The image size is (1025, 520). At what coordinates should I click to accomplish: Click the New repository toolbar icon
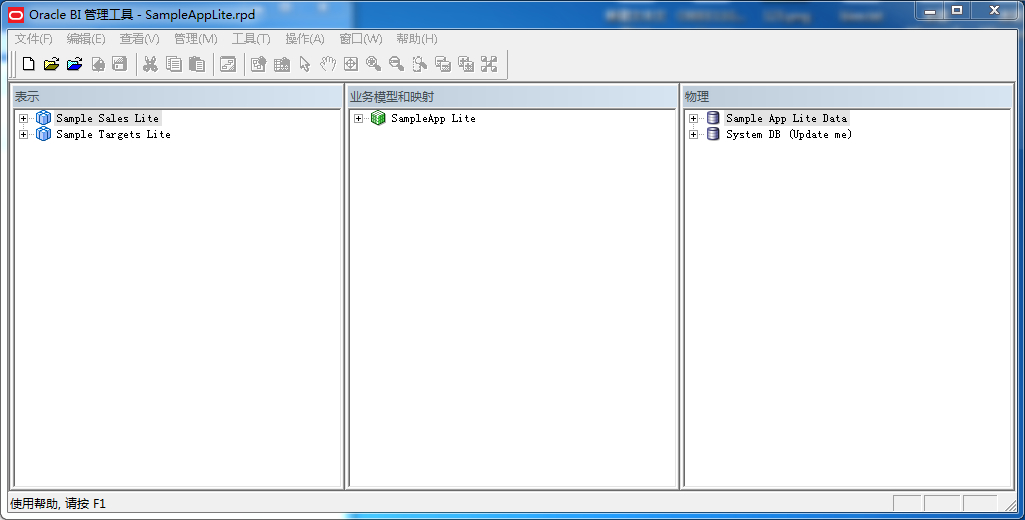pos(29,63)
